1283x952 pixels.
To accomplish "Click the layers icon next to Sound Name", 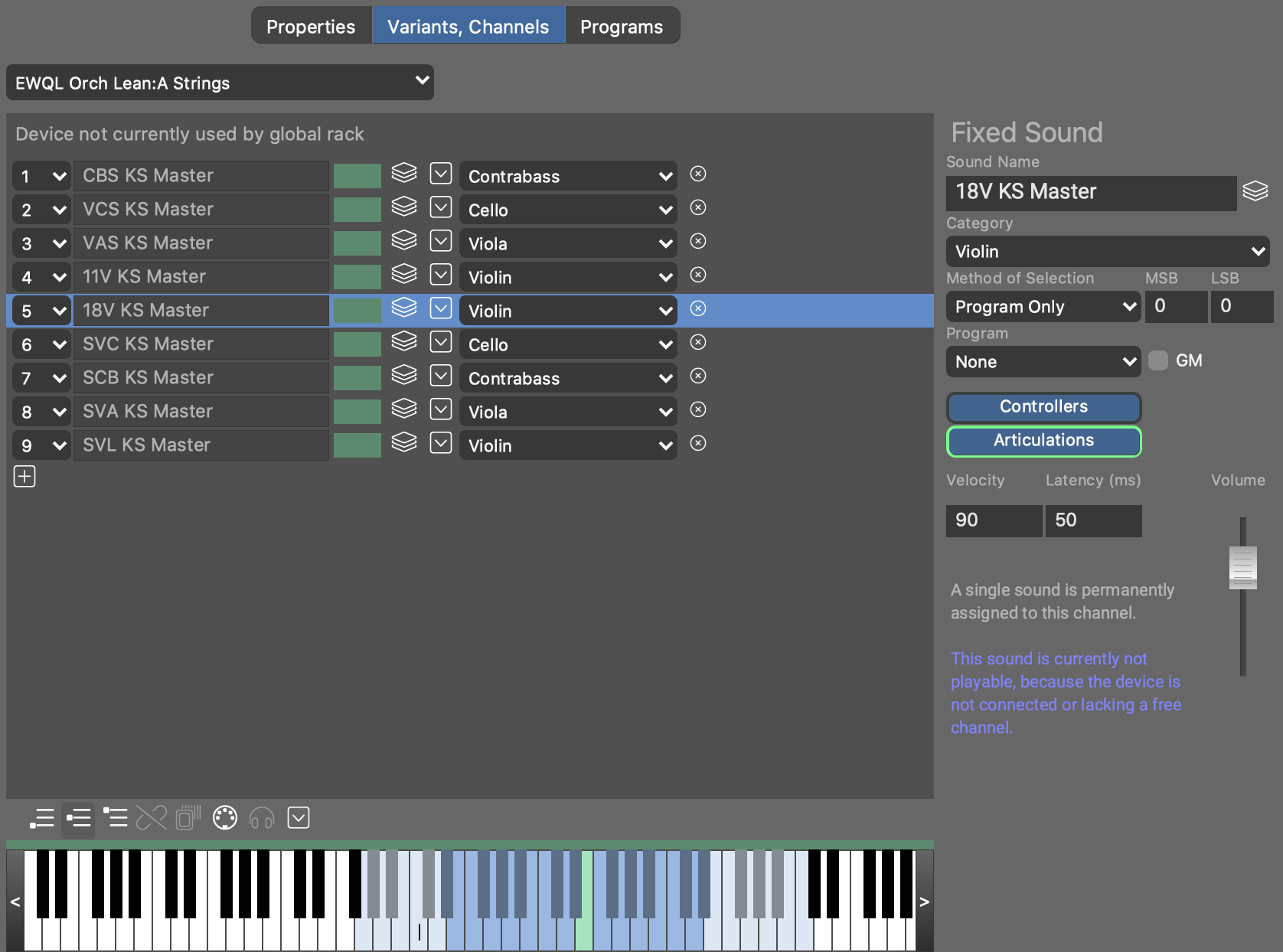I will [x=1255, y=191].
